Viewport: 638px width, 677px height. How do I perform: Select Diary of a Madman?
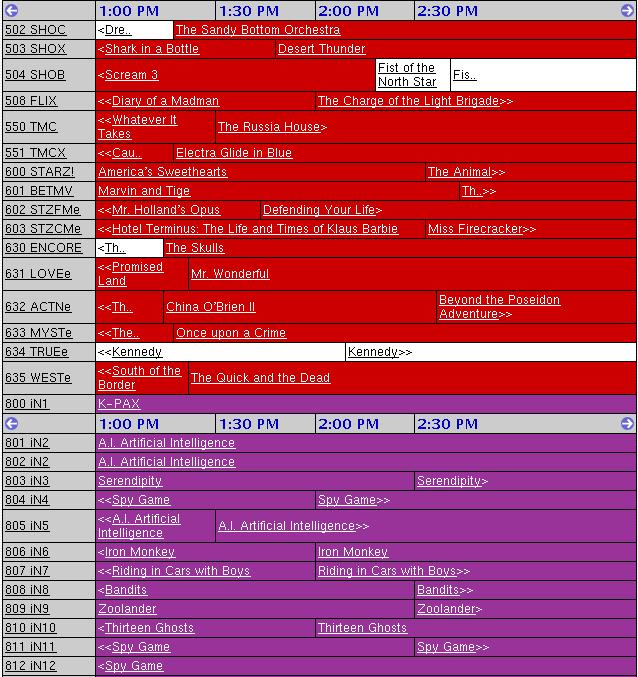[165, 101]
